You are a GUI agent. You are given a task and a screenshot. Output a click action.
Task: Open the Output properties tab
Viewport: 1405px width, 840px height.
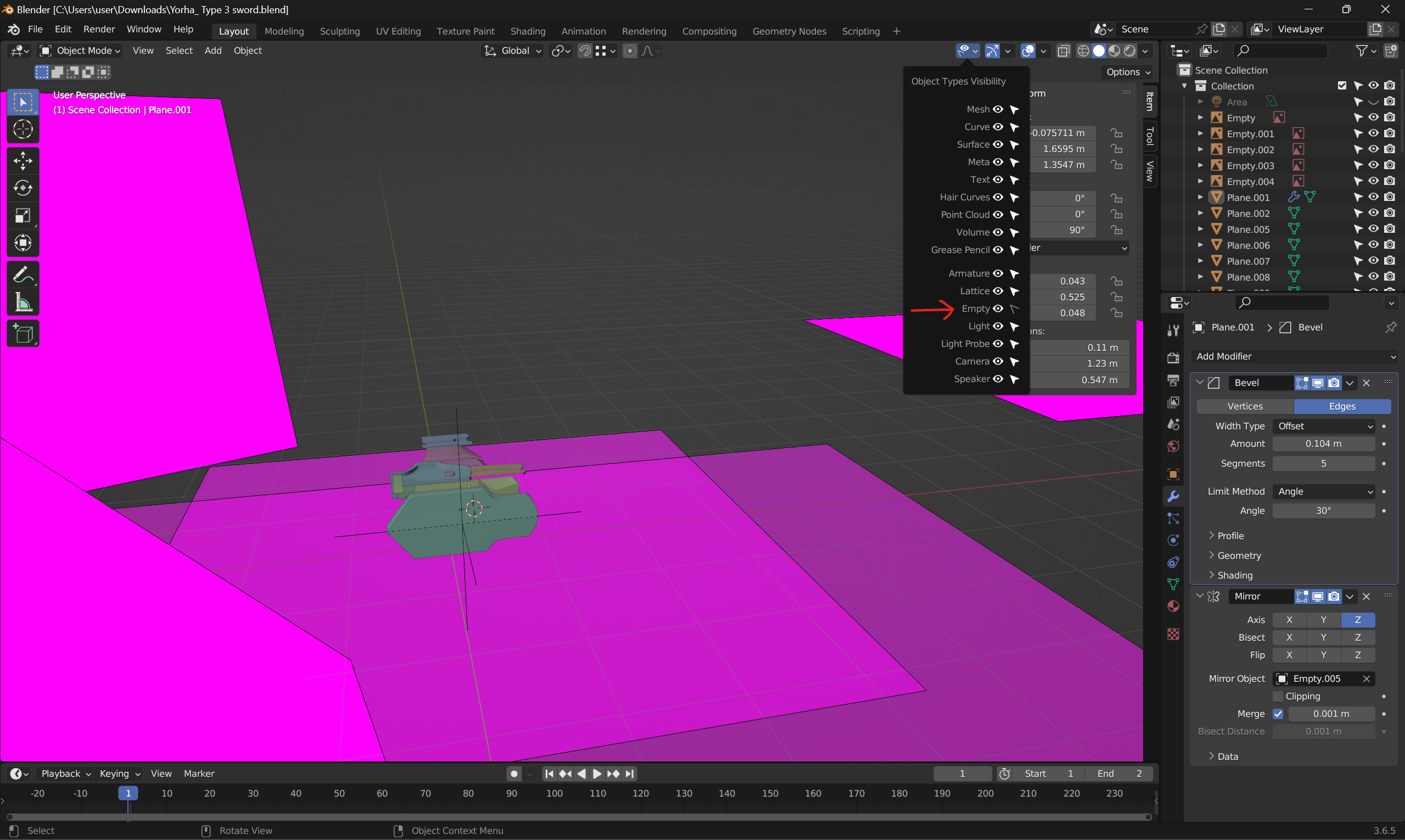point(1173,380)
